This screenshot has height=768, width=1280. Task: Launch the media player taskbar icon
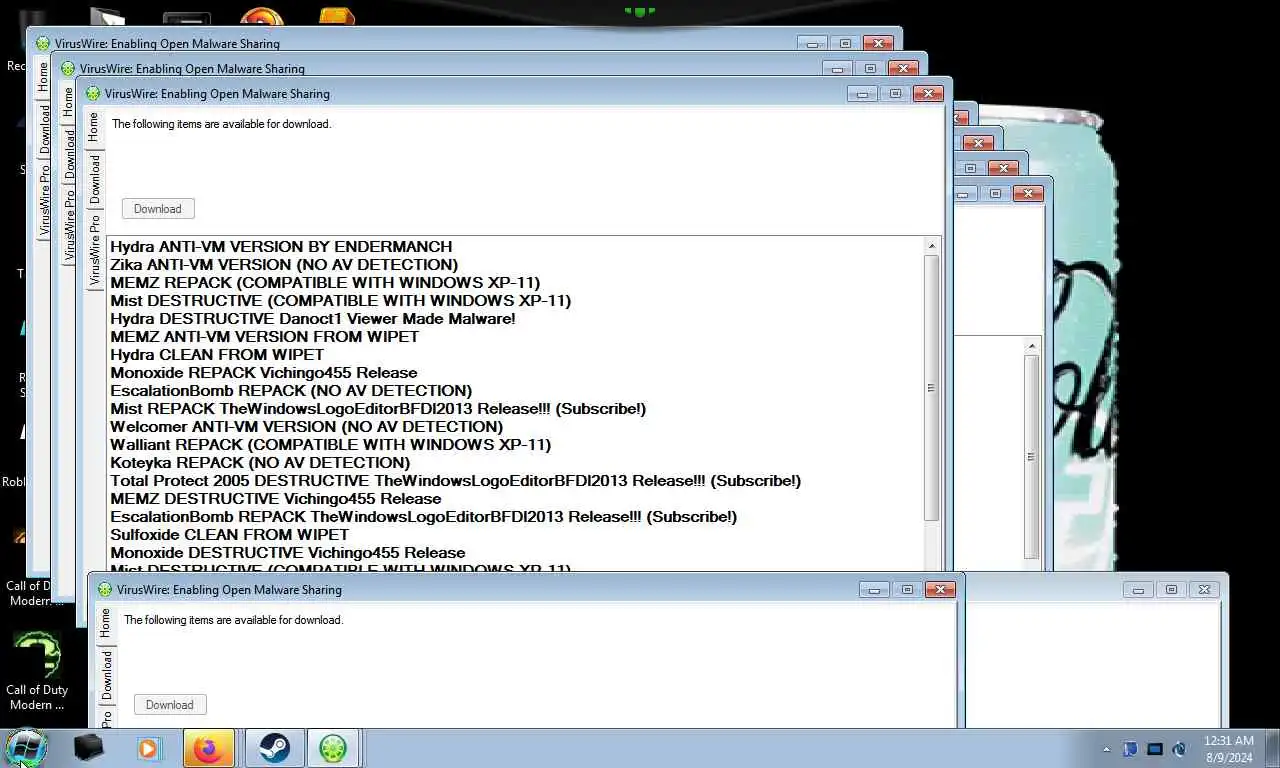[x=148, y=748]
